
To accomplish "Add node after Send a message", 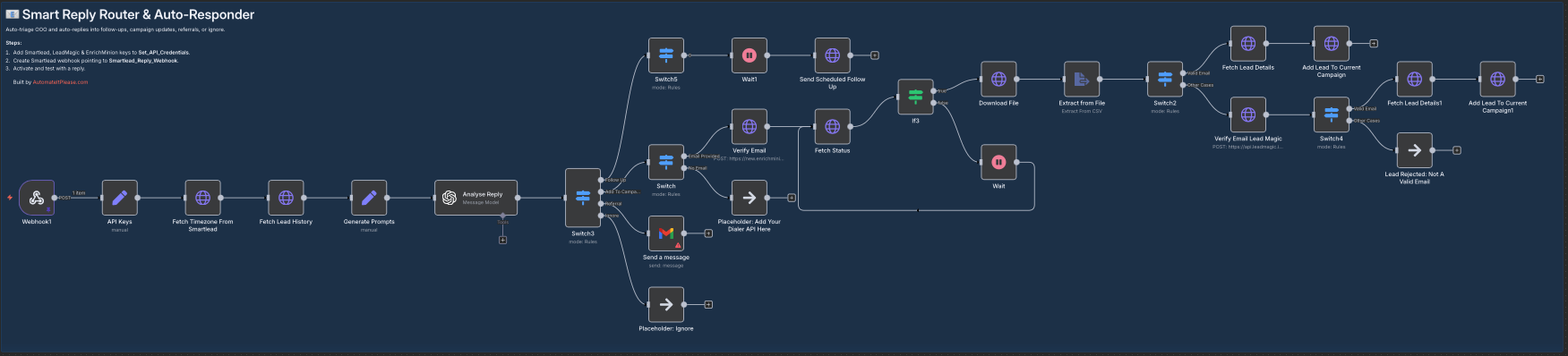I will coord(708,233).
